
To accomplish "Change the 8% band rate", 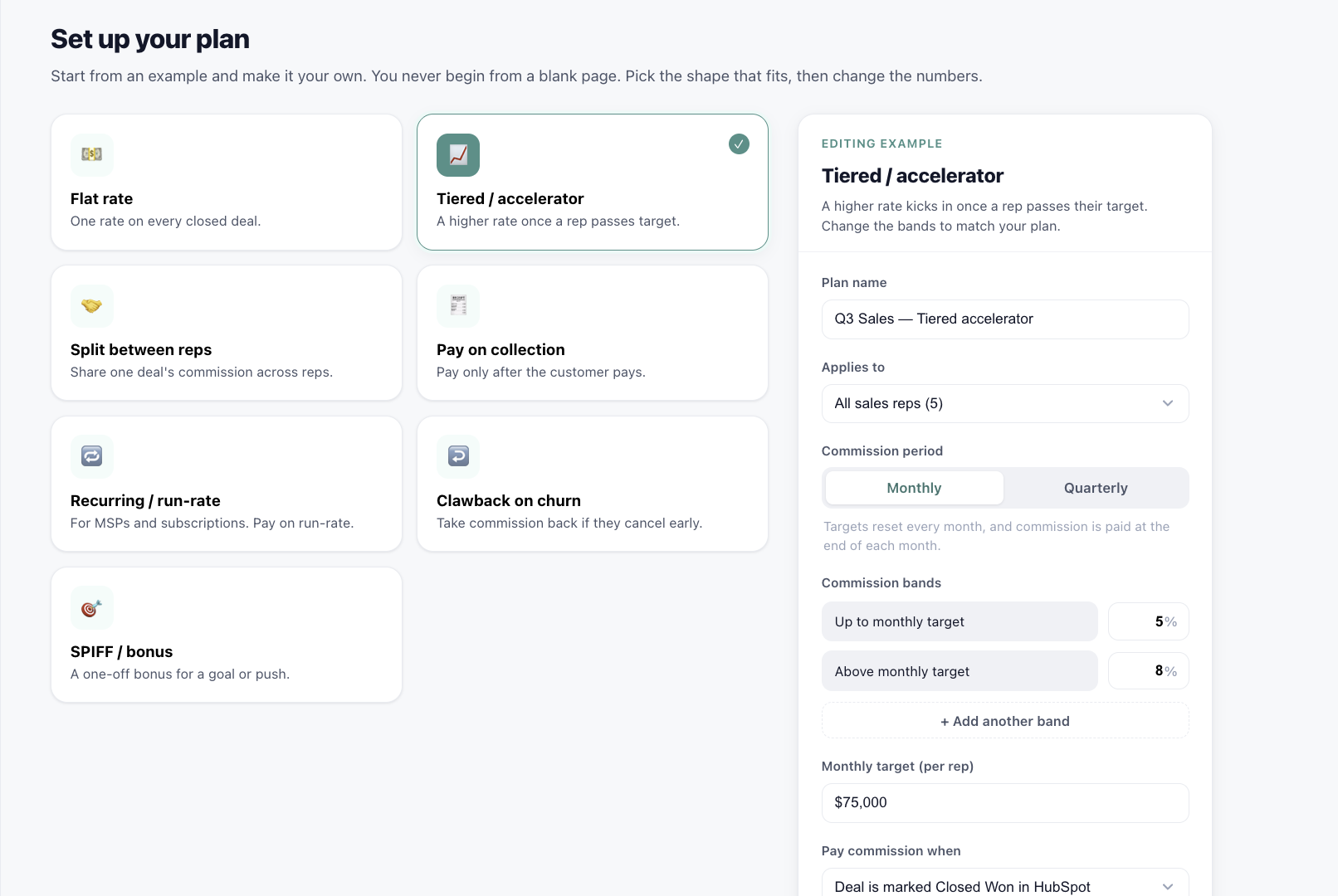I will point(1149,671).
